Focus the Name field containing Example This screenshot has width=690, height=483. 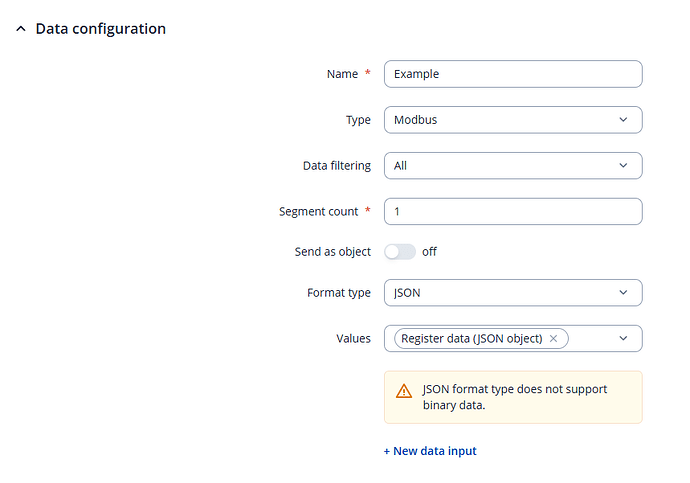(512, 74)
